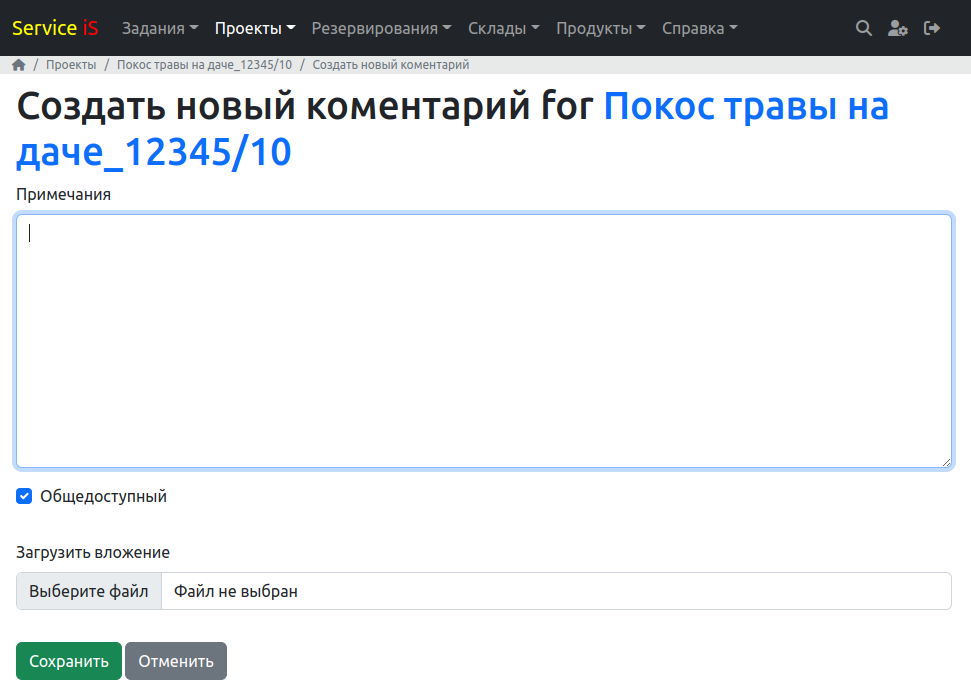
Task: Open the user settings icon
Action: tap(898, 28)
